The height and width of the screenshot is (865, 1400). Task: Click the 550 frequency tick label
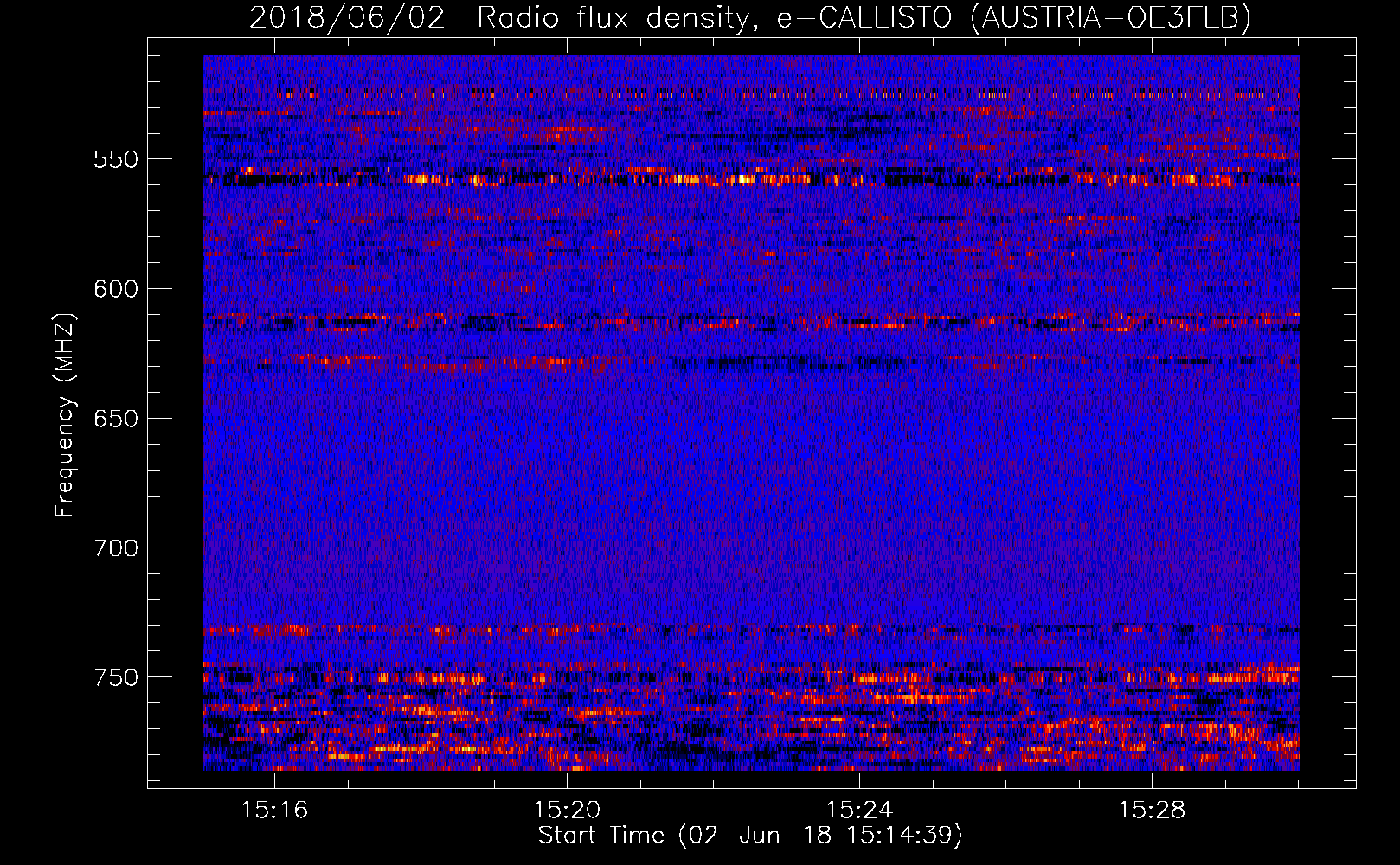pyautogui.click(x=116, y=160)
